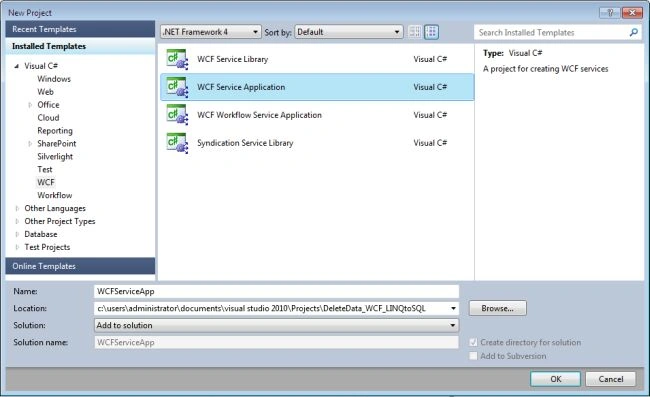Select the Silverlight tree item
The width and height of the screenshot is (650, 397).
click(55, 157)
